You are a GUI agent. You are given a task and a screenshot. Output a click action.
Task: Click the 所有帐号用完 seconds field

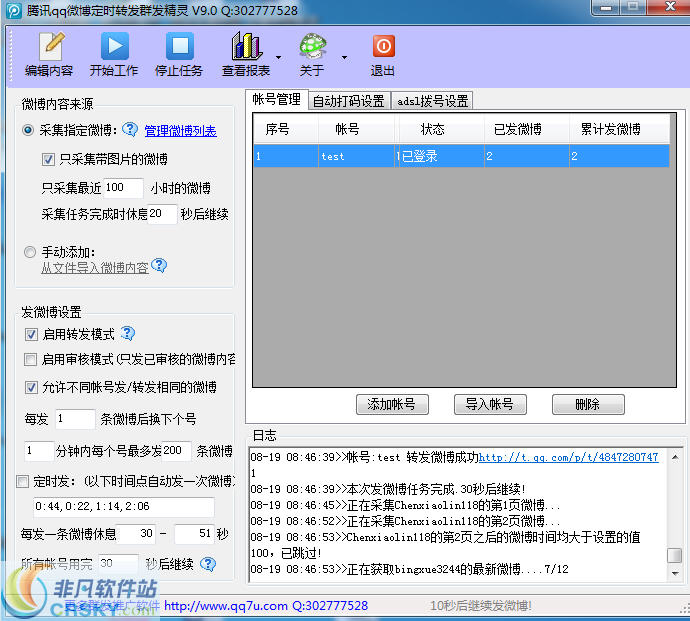tap(118, 563)
